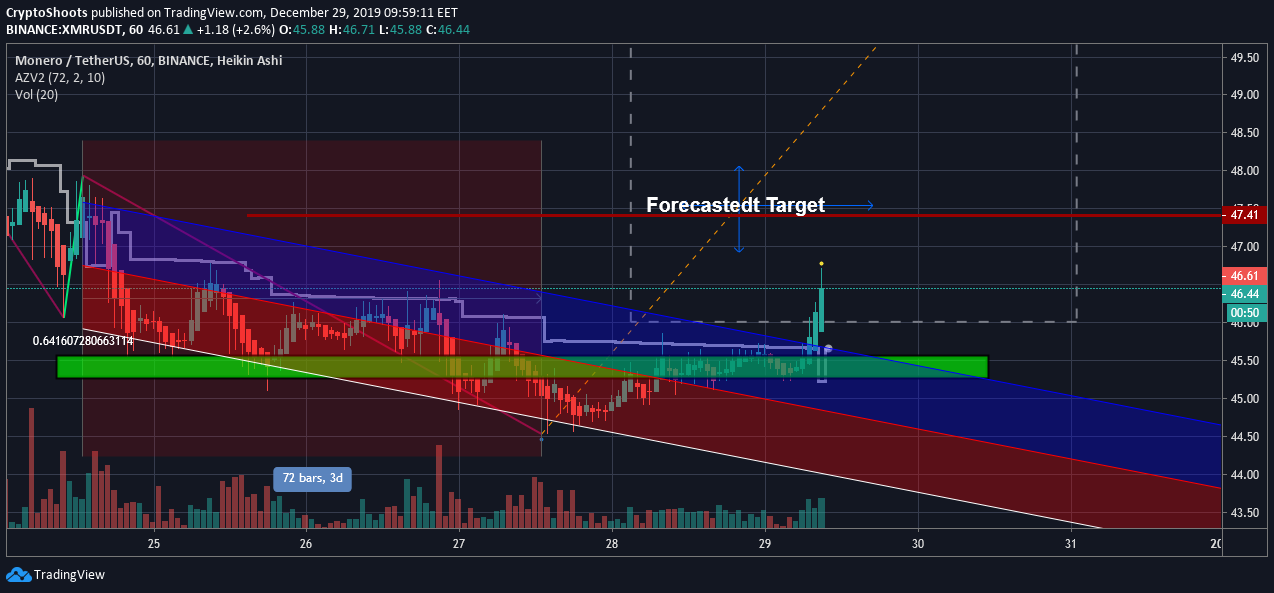Image resolution: width=1274 pixels, height=593 pixels.
Task: Select the Vol (20) indicator label
Action: pos(35,95)
